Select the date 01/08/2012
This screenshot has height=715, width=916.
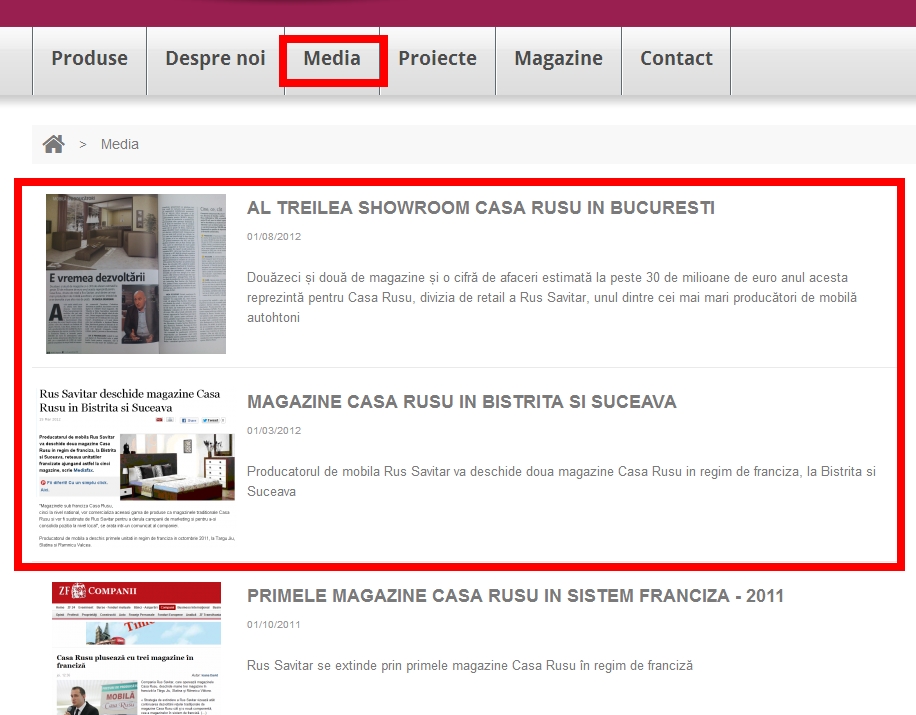(x=274, y=237)
